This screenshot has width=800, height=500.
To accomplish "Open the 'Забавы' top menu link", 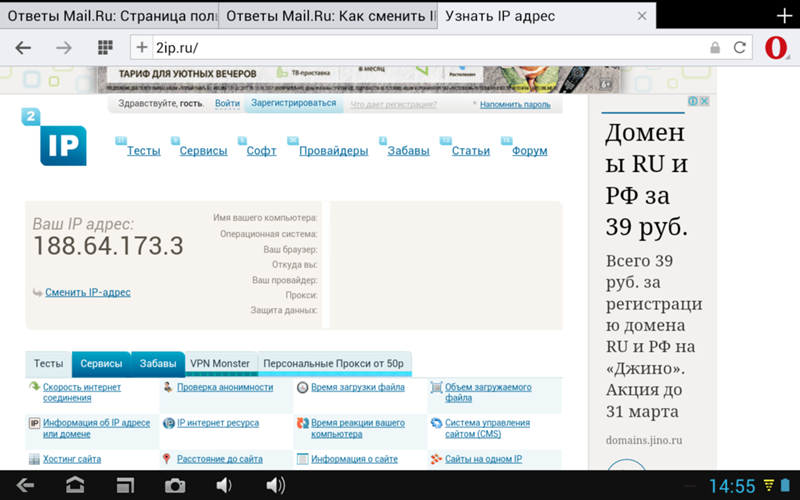I will [x=408, y=151].
